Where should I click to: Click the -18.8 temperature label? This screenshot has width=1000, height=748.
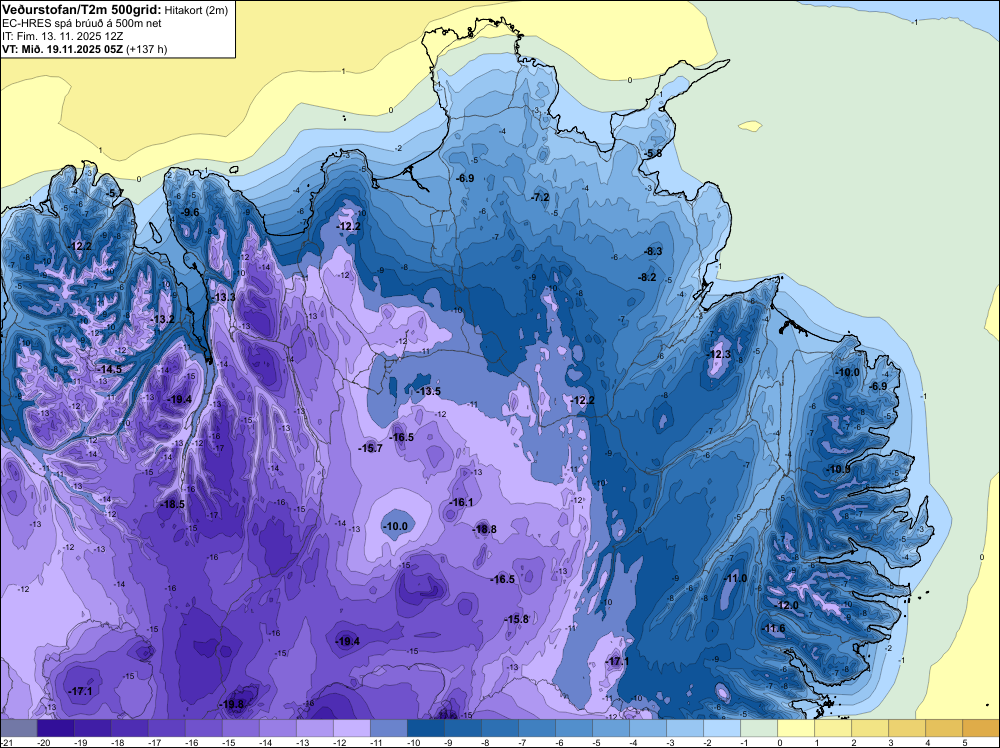pyautogui.click(x=485, y=529)
